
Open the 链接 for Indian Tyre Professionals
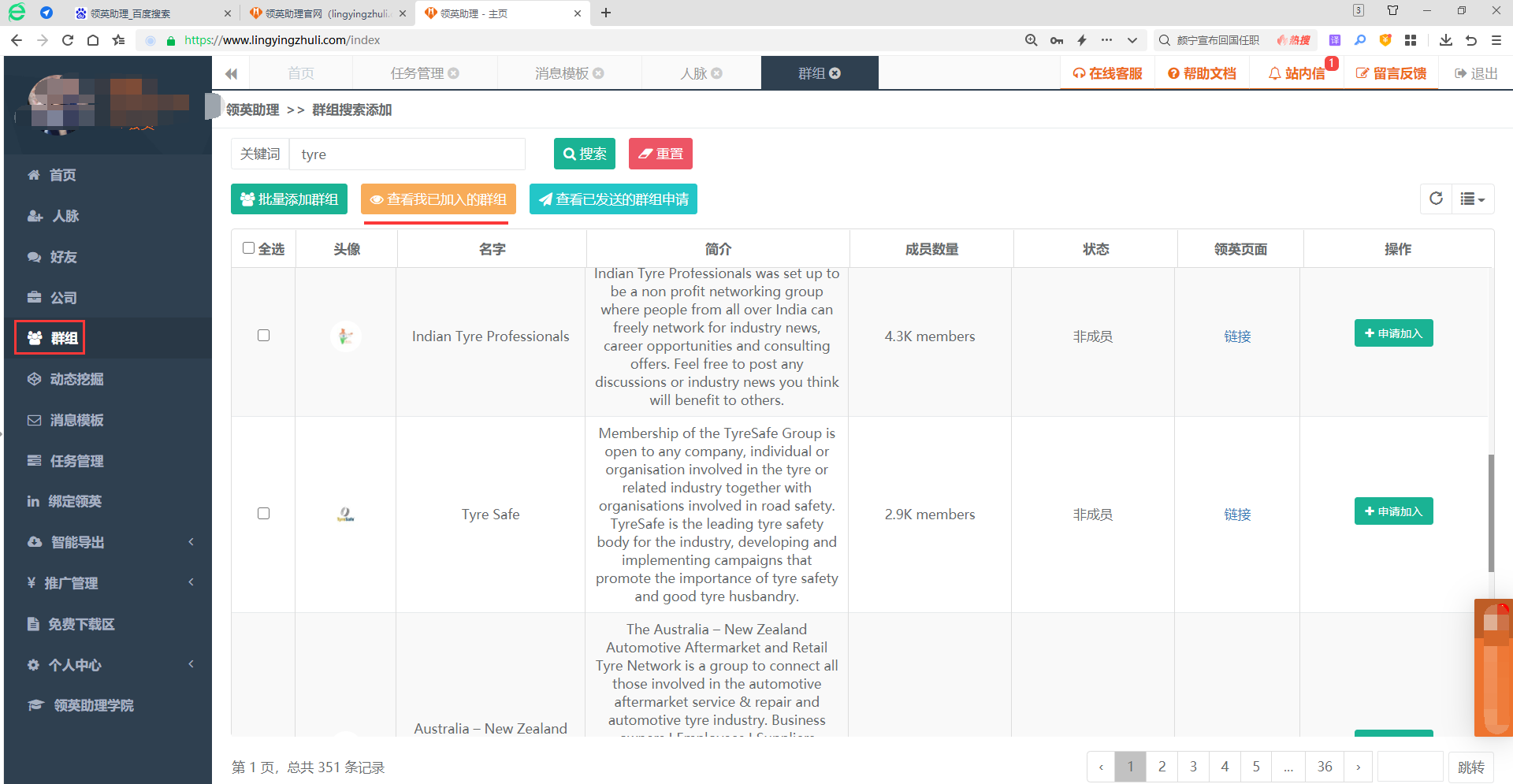1237,336
